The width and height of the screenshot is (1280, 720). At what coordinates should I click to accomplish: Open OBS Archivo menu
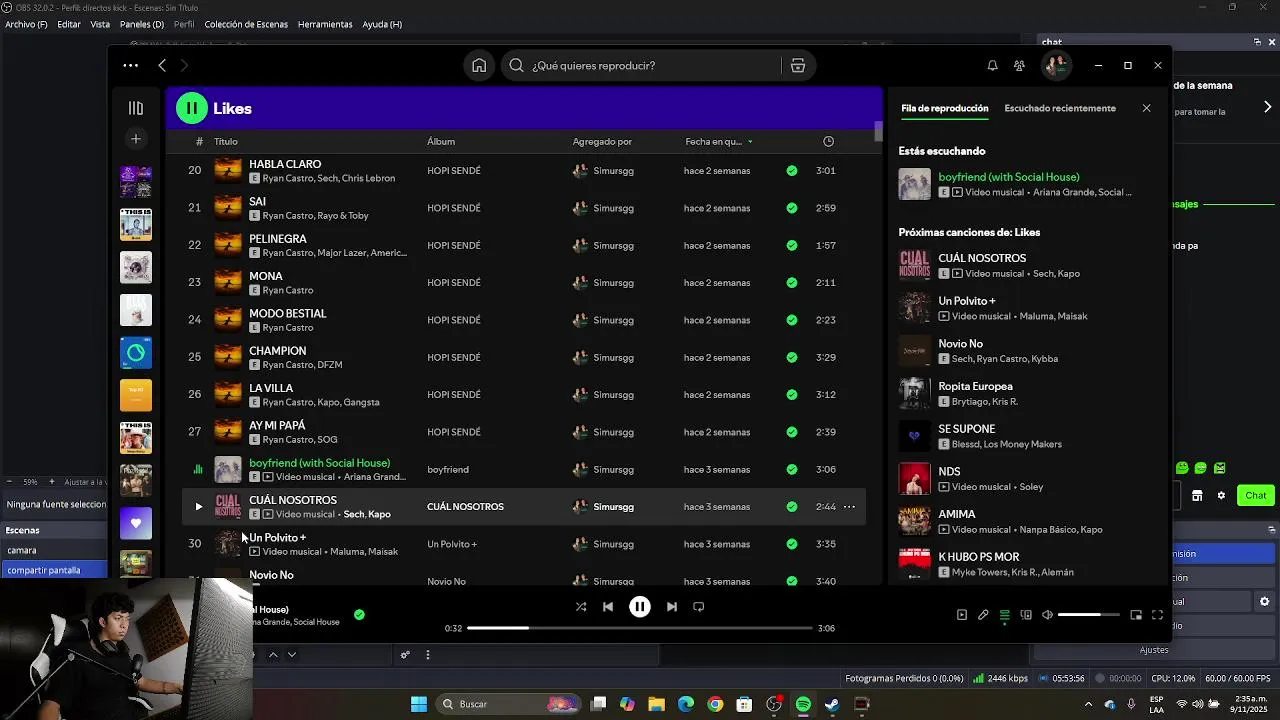pyautogui.click(x=26, y=24)
